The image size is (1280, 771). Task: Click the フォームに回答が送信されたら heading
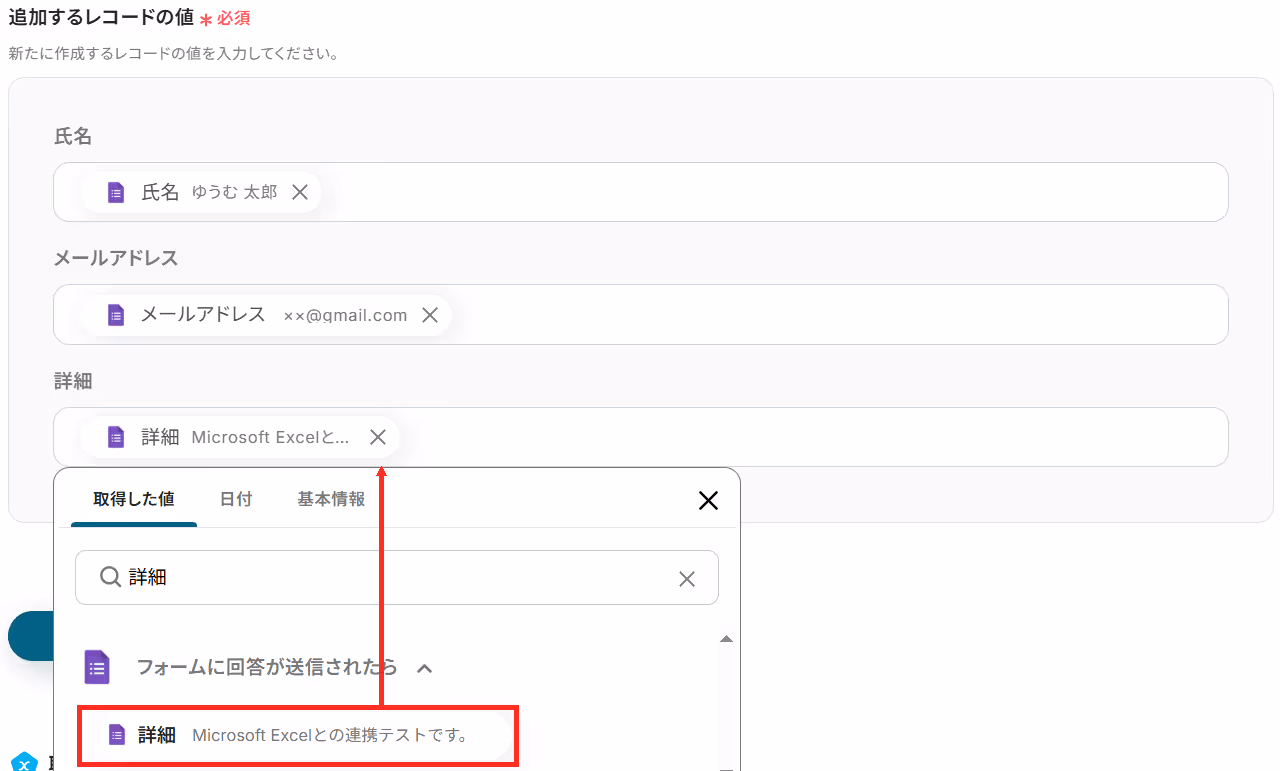click(x=267, y=667)
